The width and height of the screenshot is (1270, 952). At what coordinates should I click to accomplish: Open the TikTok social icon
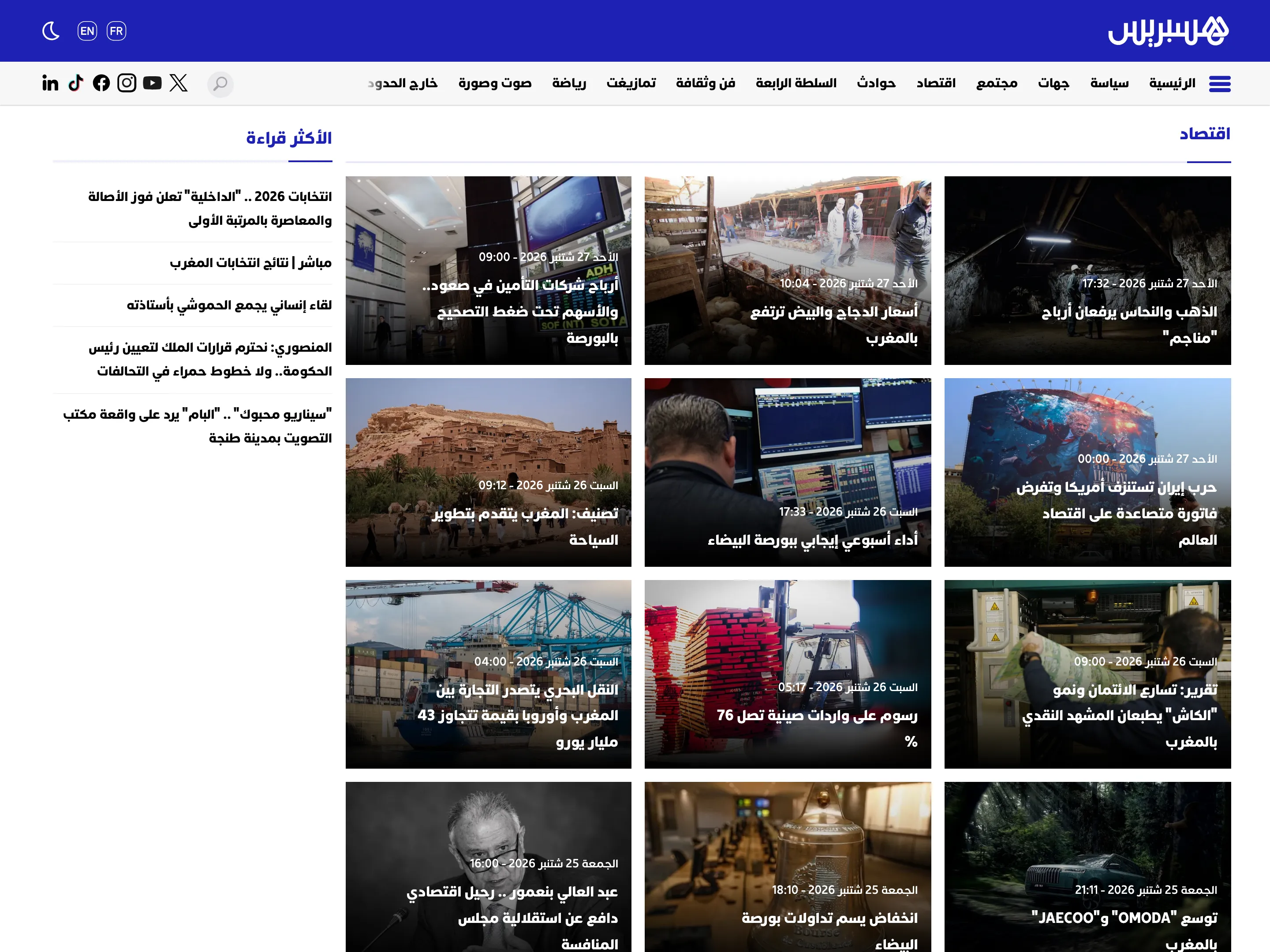76,83
